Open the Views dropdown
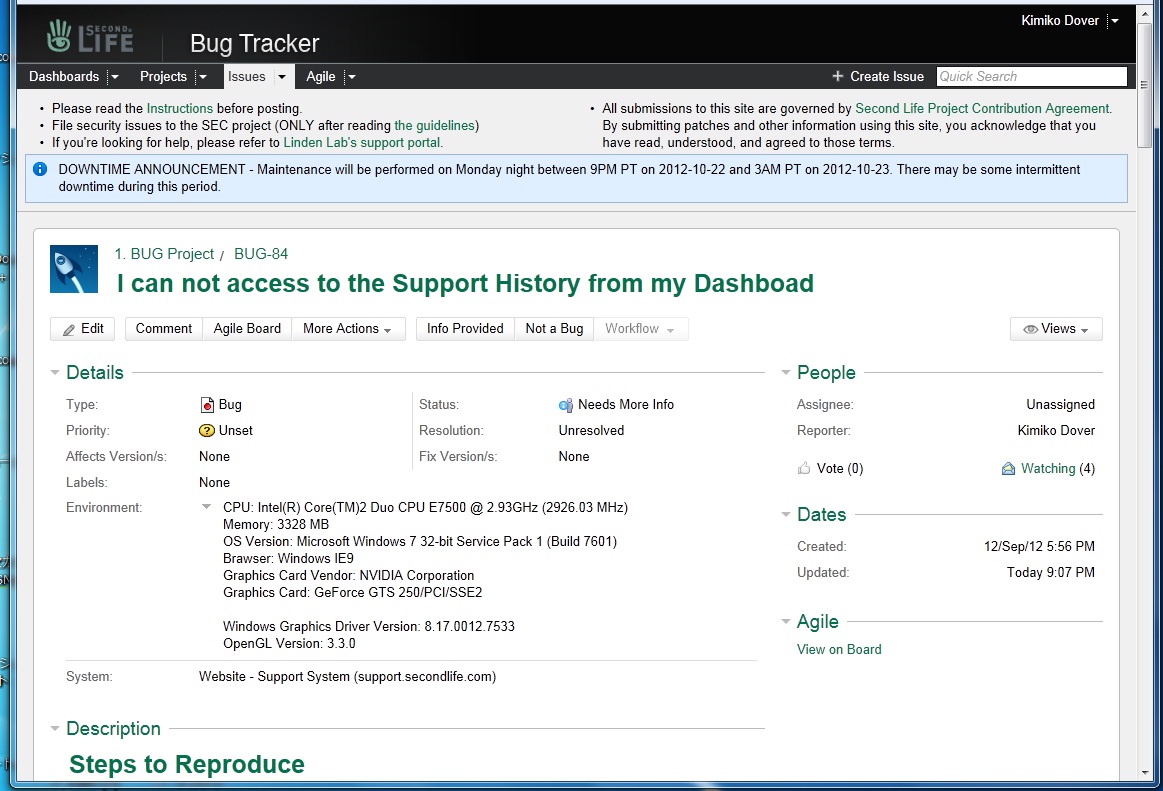Viewport: 1163px width, 791px height. pos(1056,329)
